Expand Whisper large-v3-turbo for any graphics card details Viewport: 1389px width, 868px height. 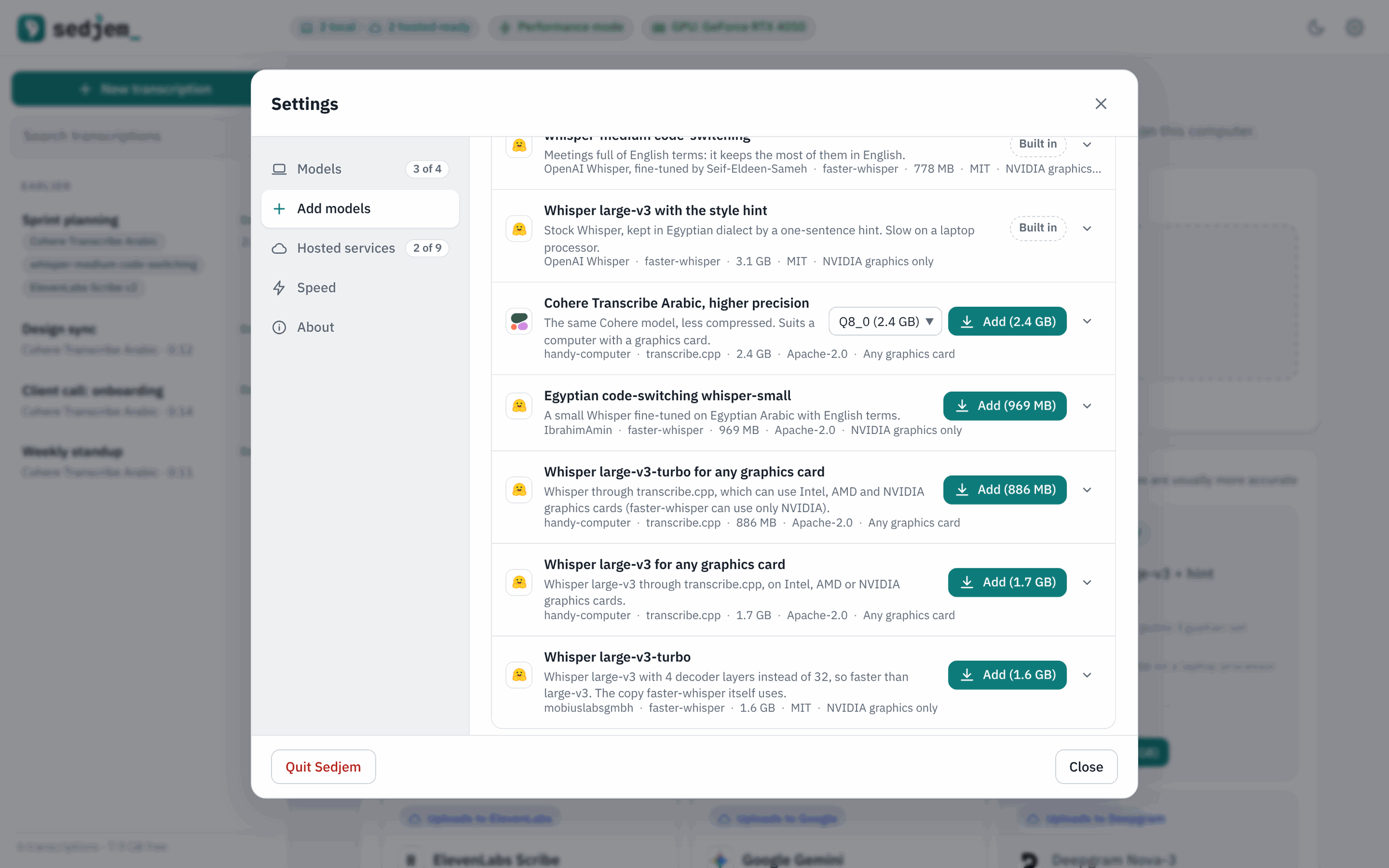(1087, 490)
